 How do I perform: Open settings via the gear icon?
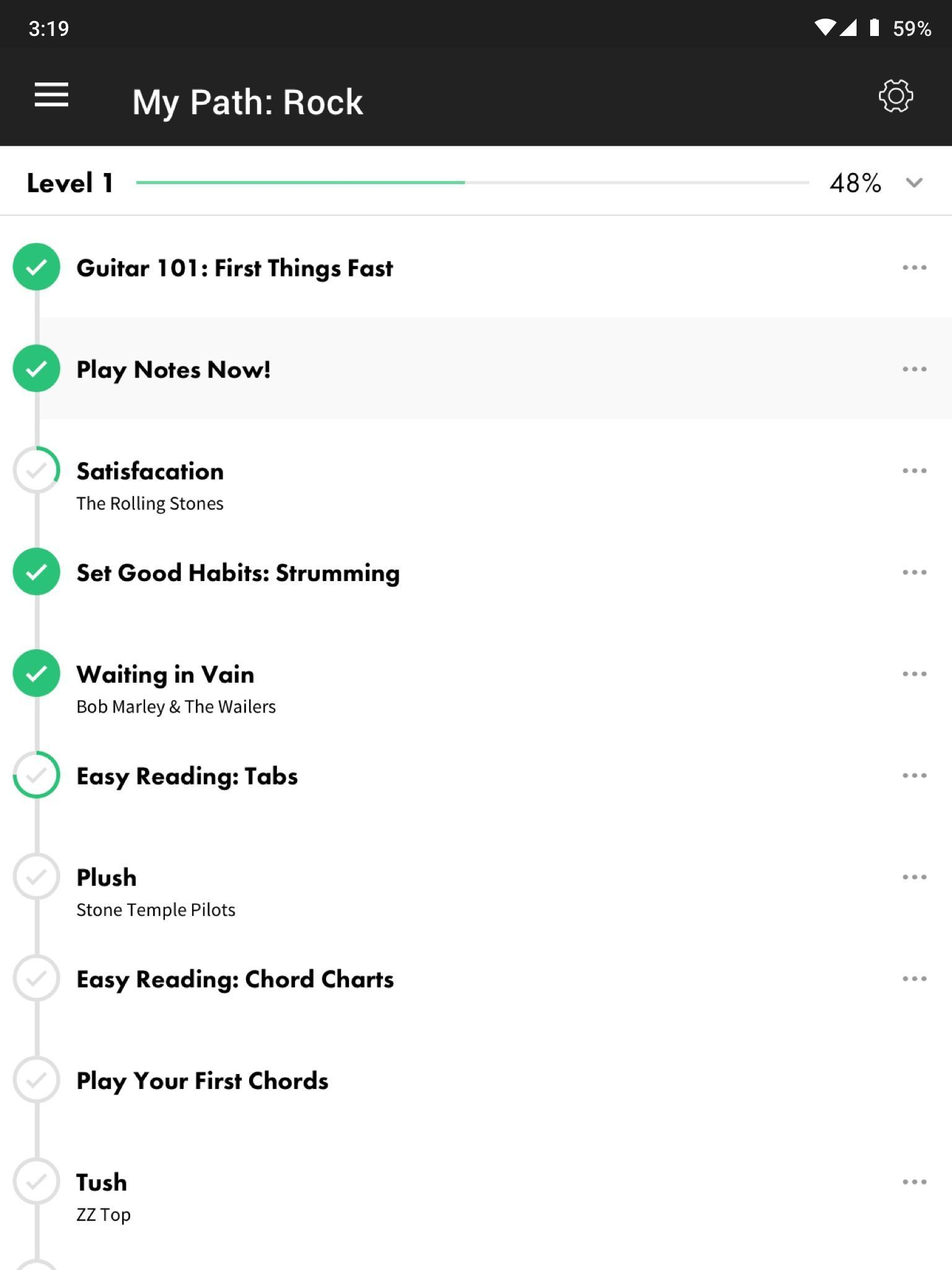pos(896,95)
